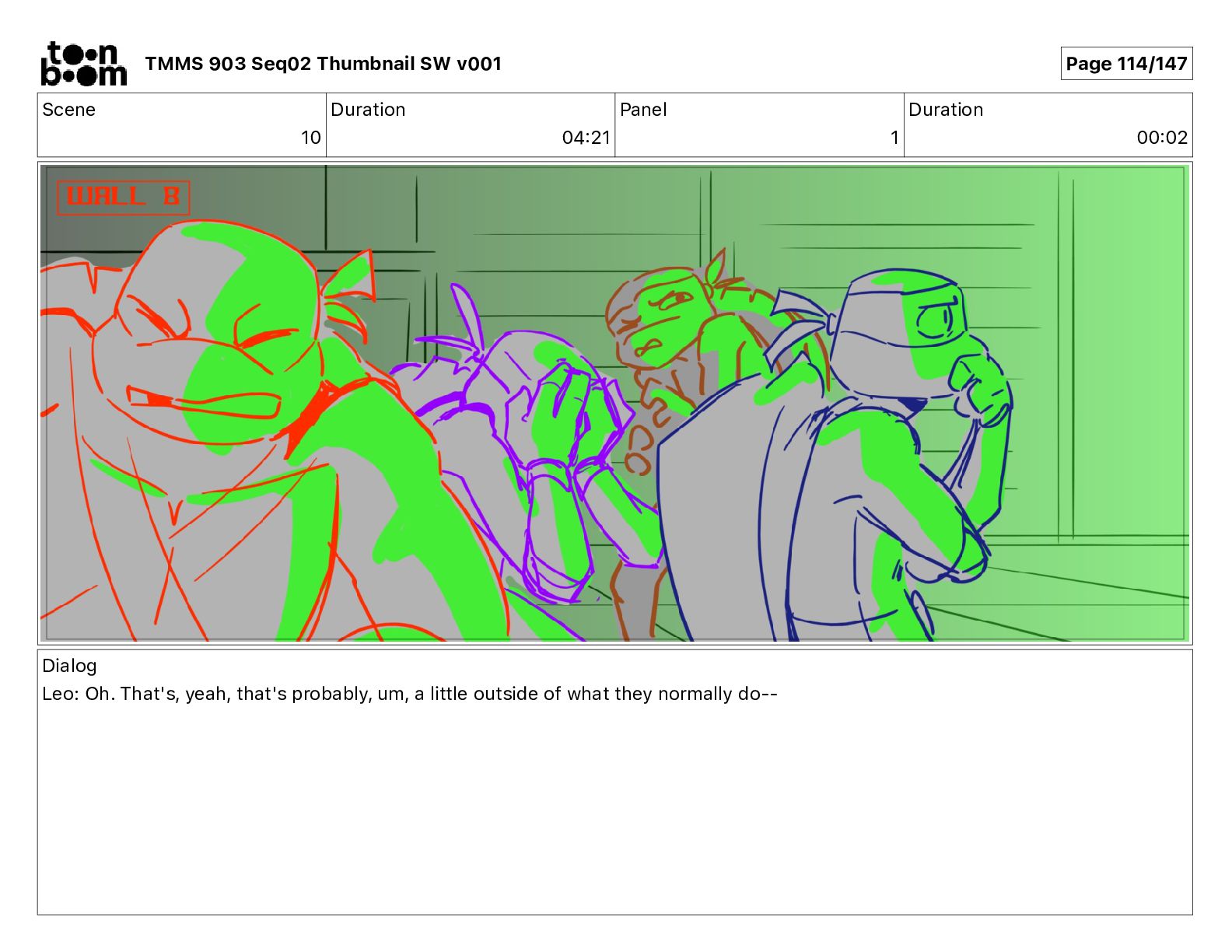Click the 'Dialog' heading
This screenshot has height=952, width=1232.
tap(69, 666)
